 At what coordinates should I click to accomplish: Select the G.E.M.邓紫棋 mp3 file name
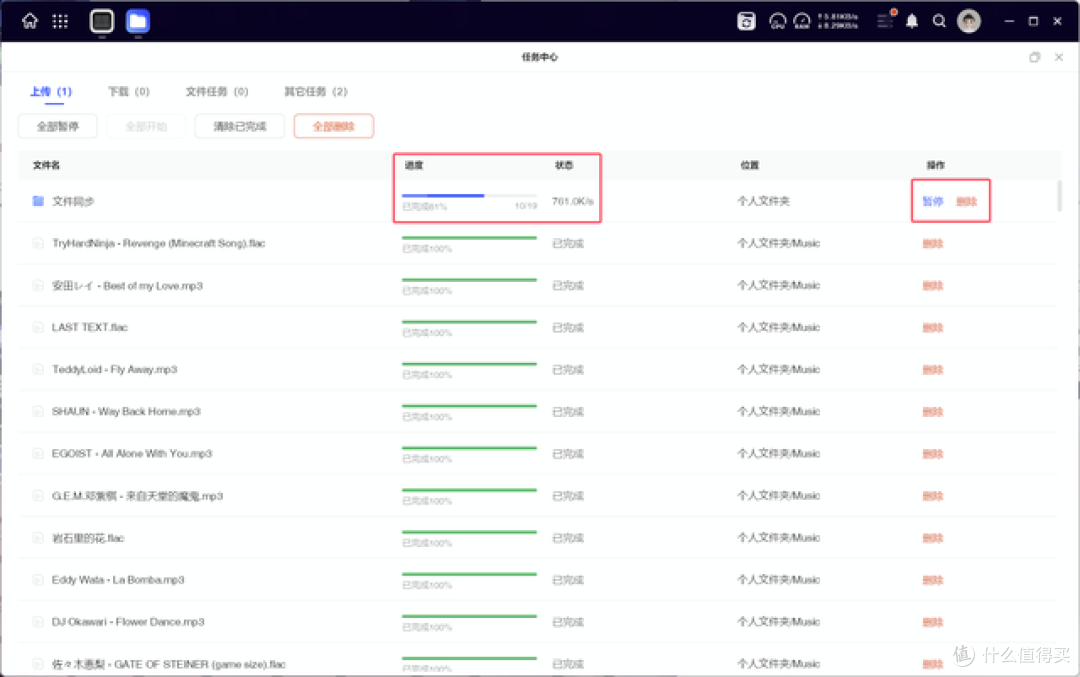(137, 496)
